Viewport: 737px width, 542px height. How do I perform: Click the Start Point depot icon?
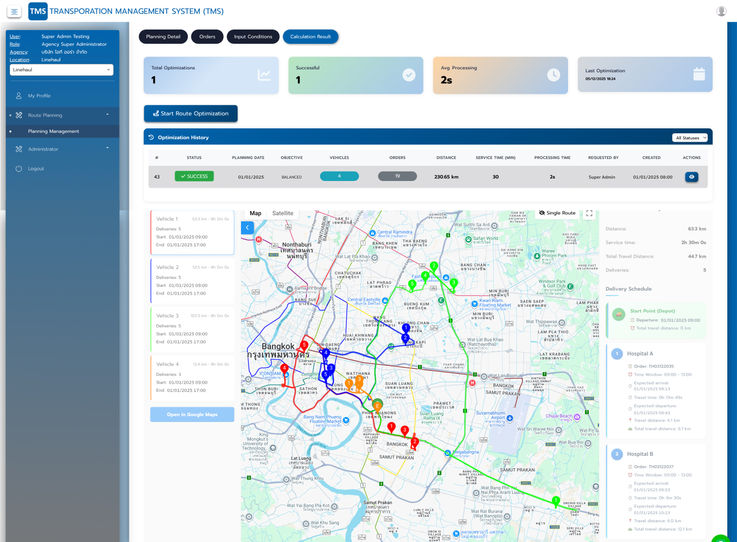[619, 314]
